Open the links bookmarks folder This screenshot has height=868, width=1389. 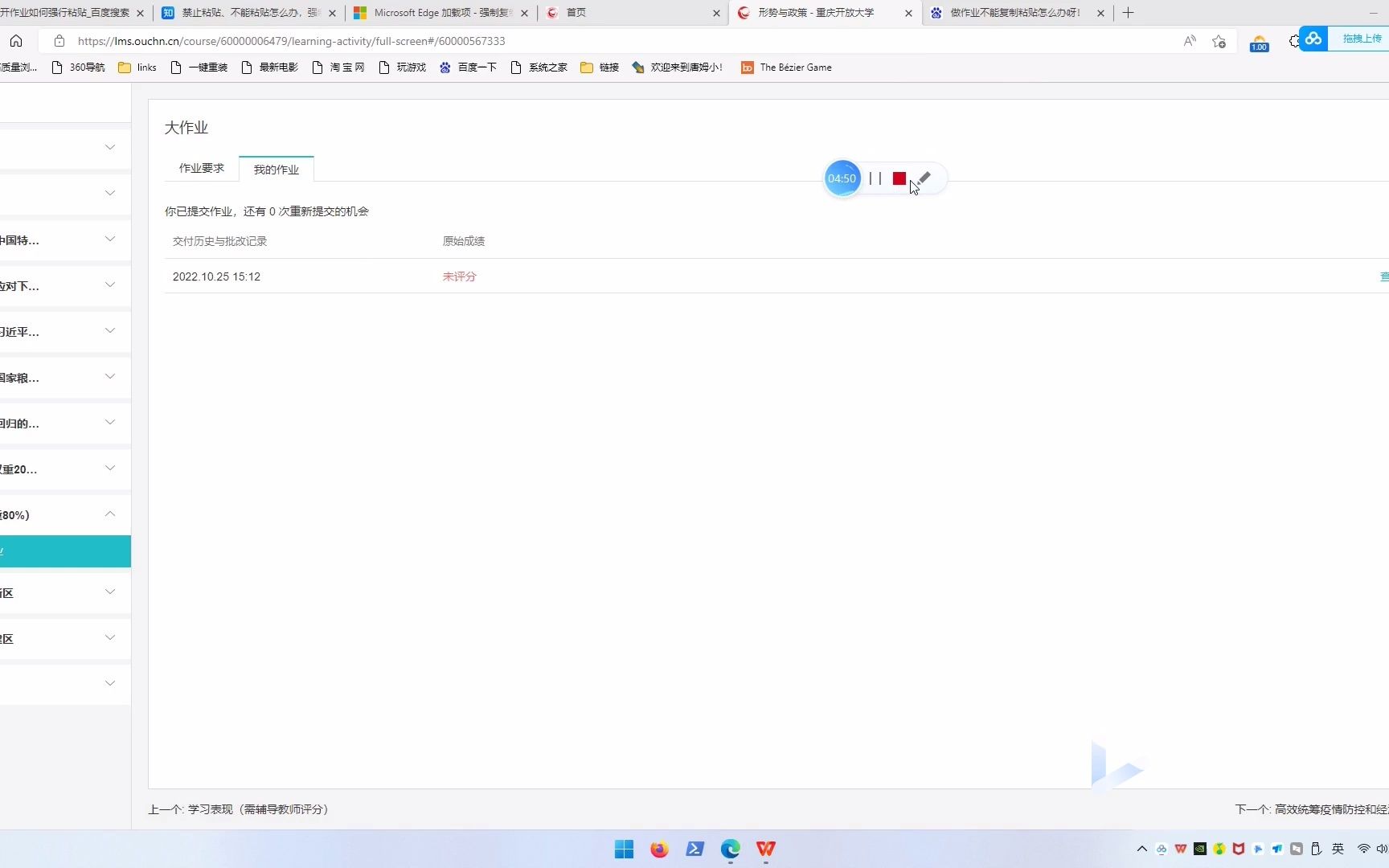click(137, 68)
